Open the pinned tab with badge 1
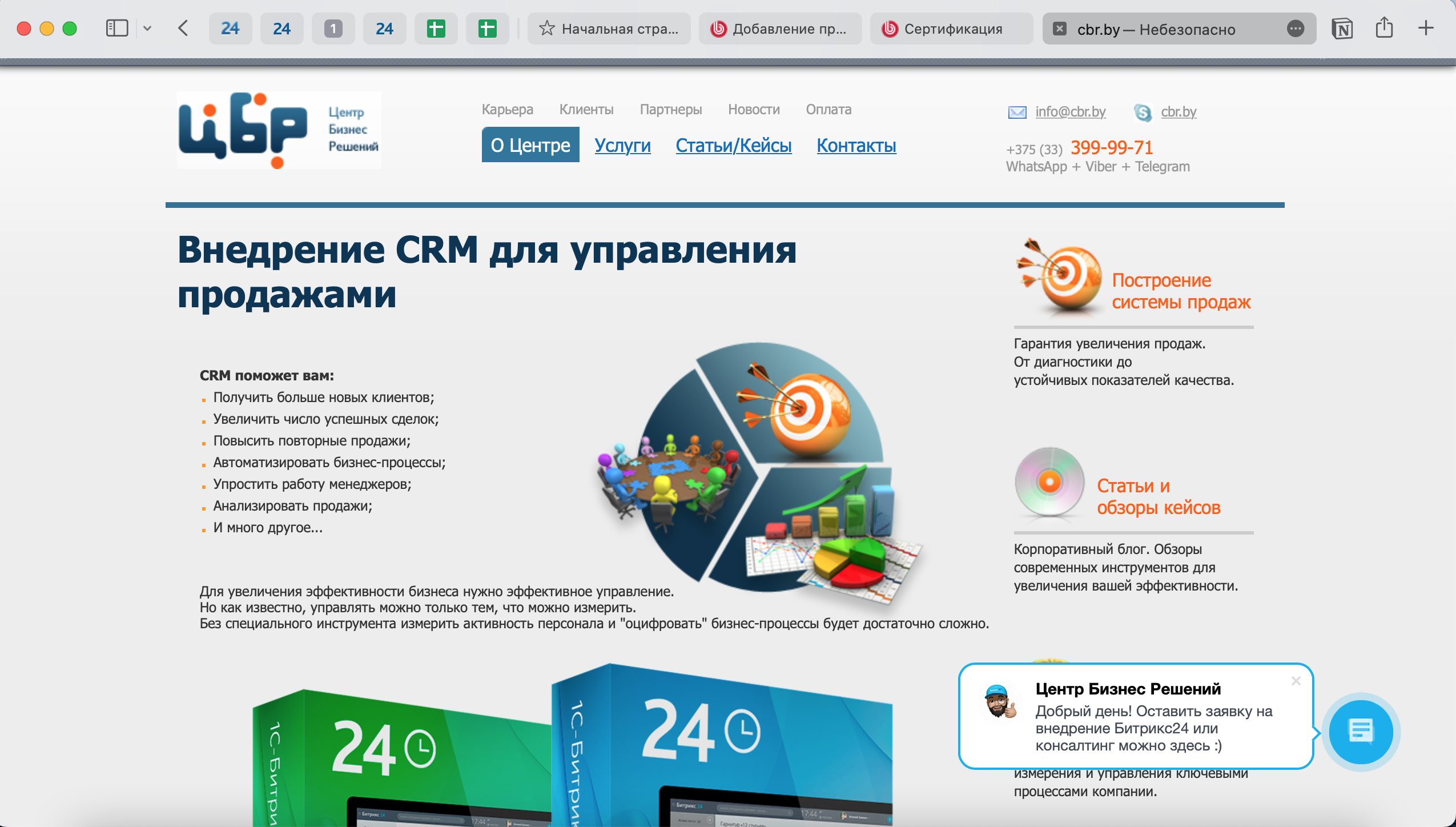This screenshot has width=1456, height=827. click(333, 29)
